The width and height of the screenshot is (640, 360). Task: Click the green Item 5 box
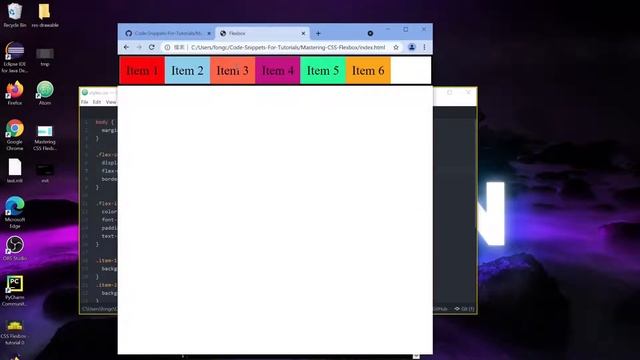(x=323, y=70)
